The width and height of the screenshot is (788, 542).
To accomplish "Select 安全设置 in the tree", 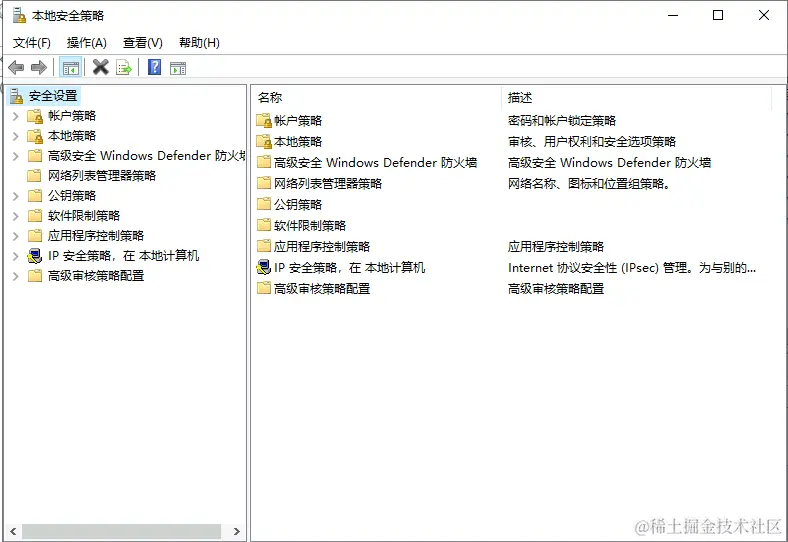I will (x=53, y=96).
